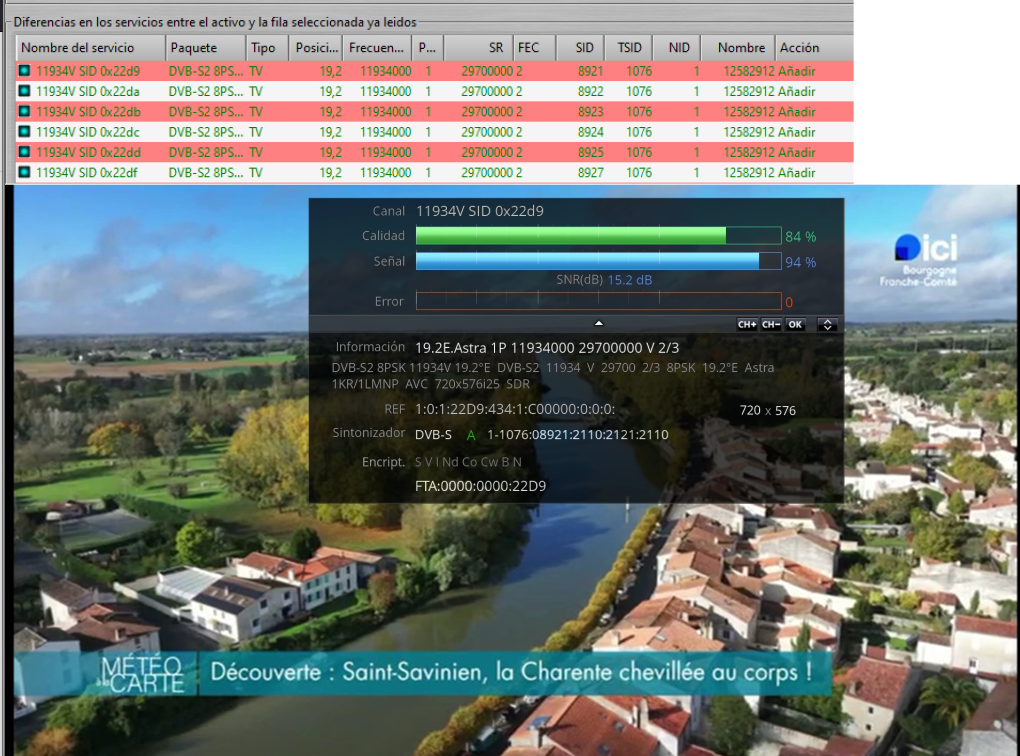Click the Calidad green quality bar
The image size is (1020, 756).
pyautogui.click(x=598, y=236)
